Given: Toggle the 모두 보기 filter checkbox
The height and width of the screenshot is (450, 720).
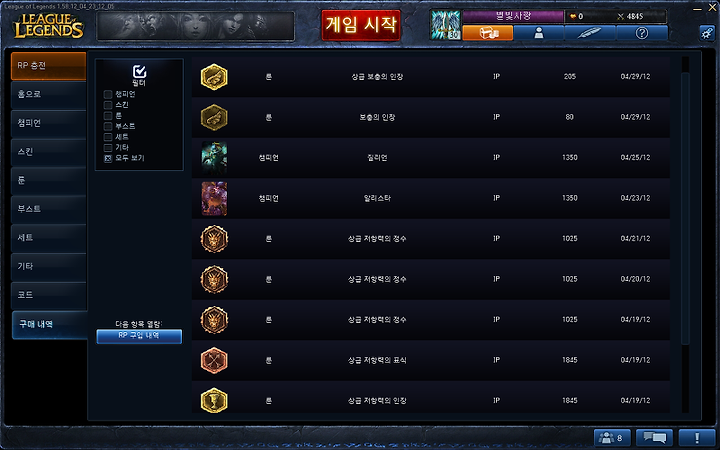Looking at the screenshot, I should point(108,158).
